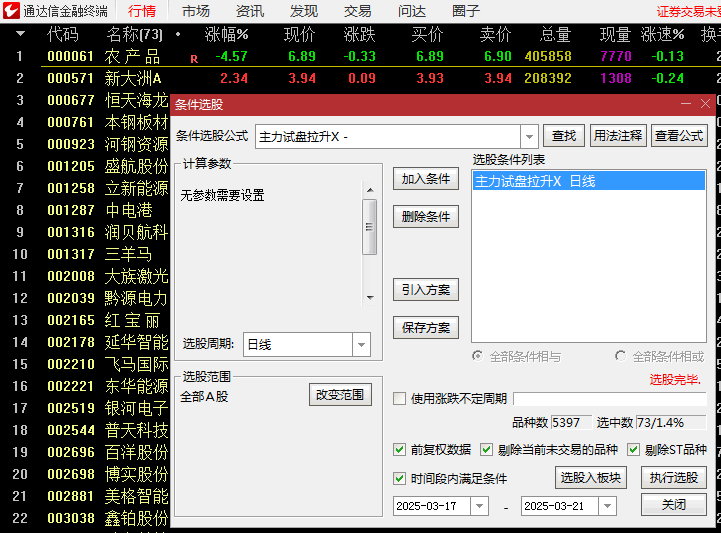Image resolution: width=721 pixels, height=533 pixels.
Task: Select stock row 000061 农产品
Action: 360,56
